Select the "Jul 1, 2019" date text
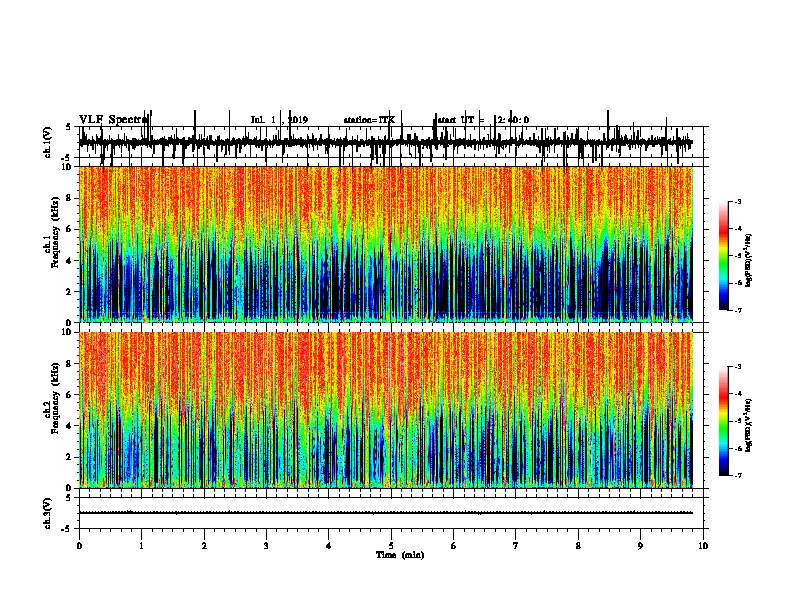The image size is (792, 612). (x=279, y=120)
